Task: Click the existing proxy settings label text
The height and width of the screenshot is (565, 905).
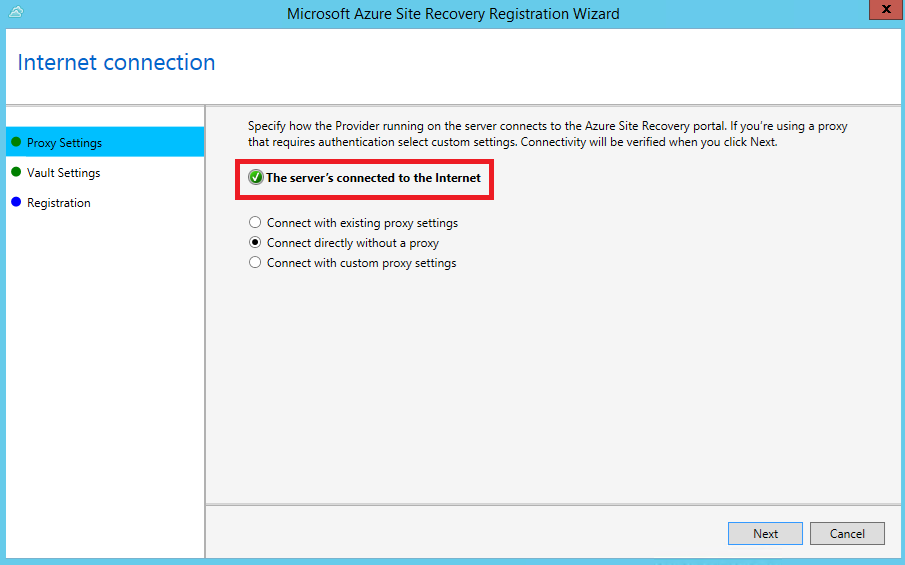Action: (x=362, y=223)
